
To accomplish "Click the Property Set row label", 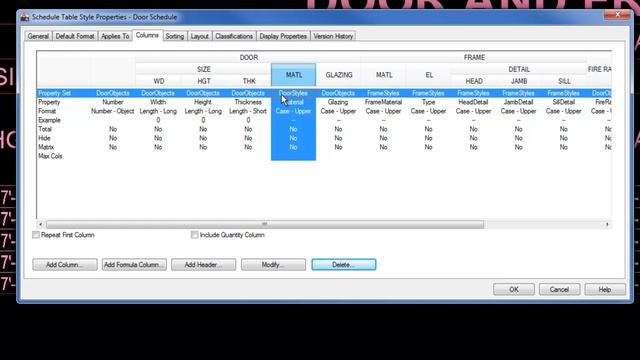I will coord(54,93).
